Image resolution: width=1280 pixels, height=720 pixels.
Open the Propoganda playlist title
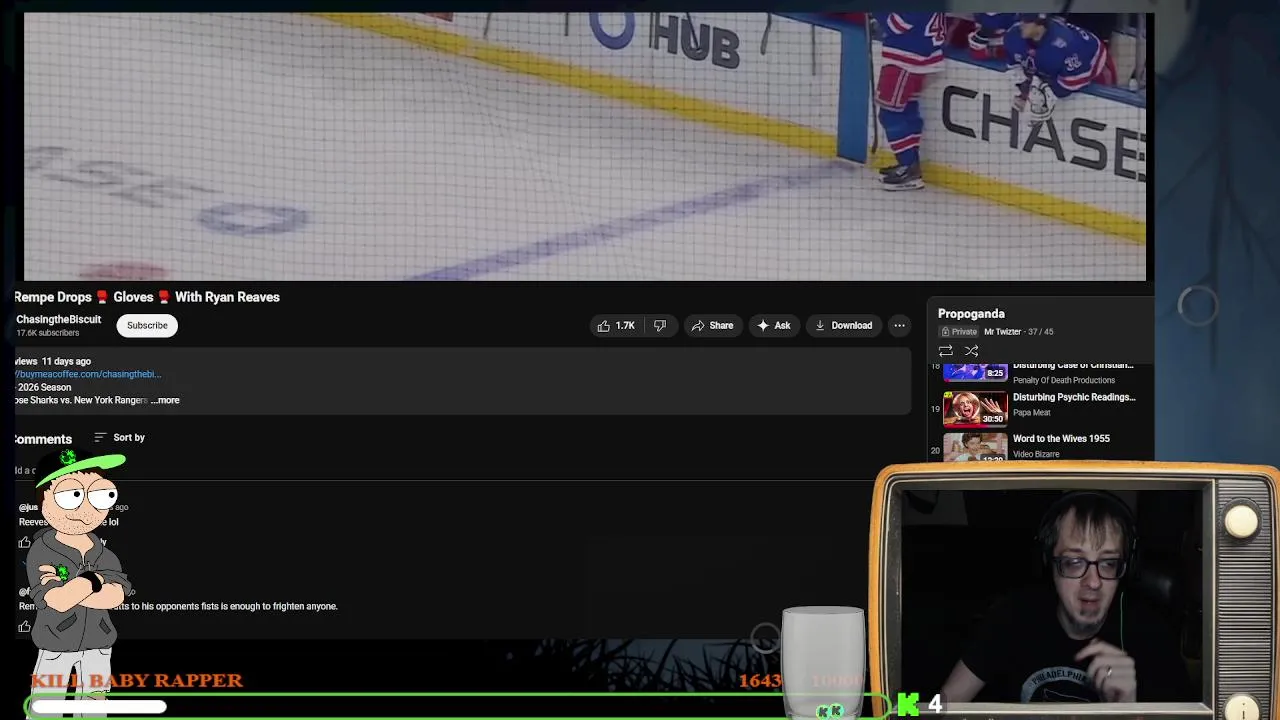(x=971, y=314)
